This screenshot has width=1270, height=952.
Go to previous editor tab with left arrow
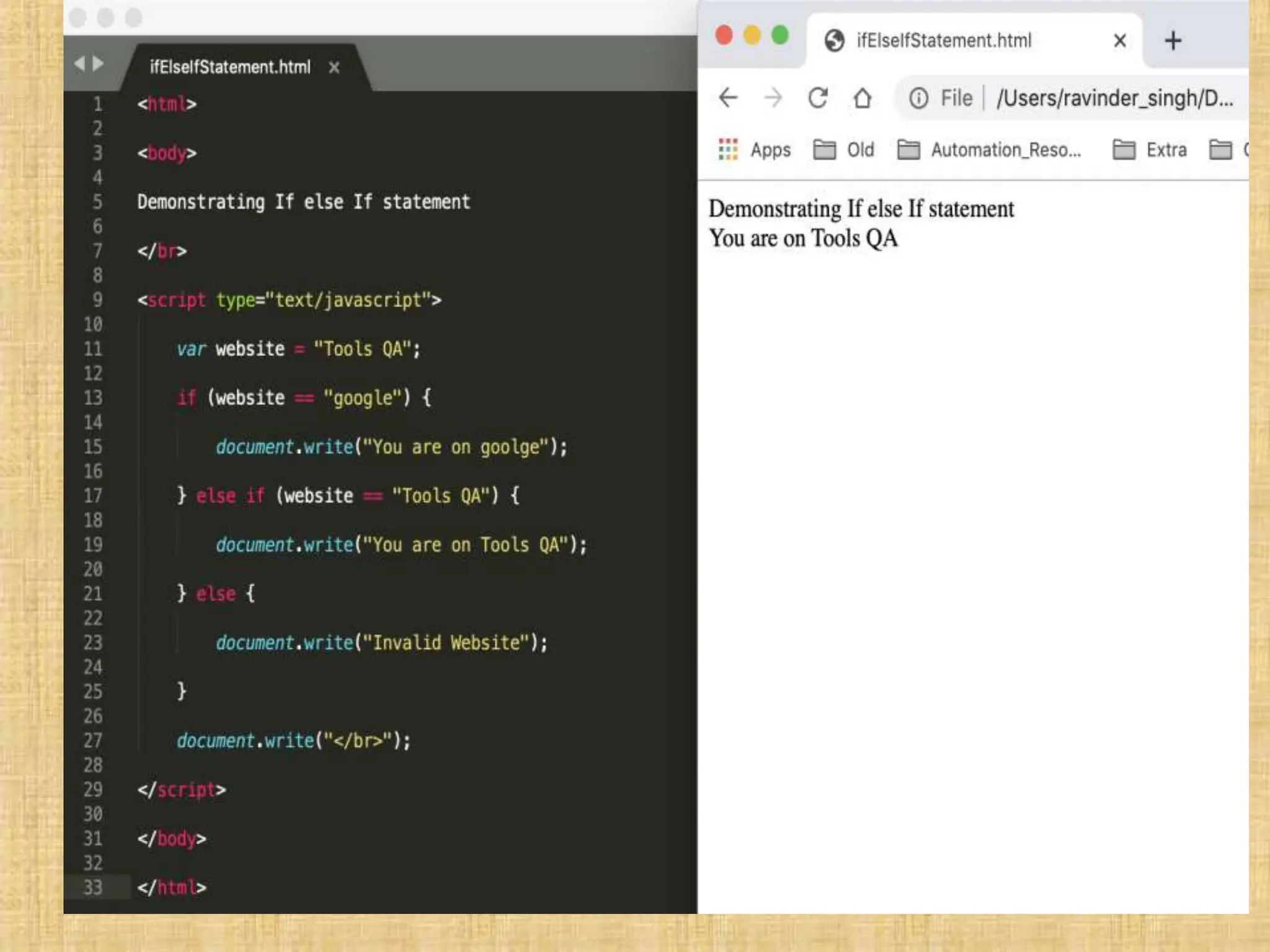(79, 64)
